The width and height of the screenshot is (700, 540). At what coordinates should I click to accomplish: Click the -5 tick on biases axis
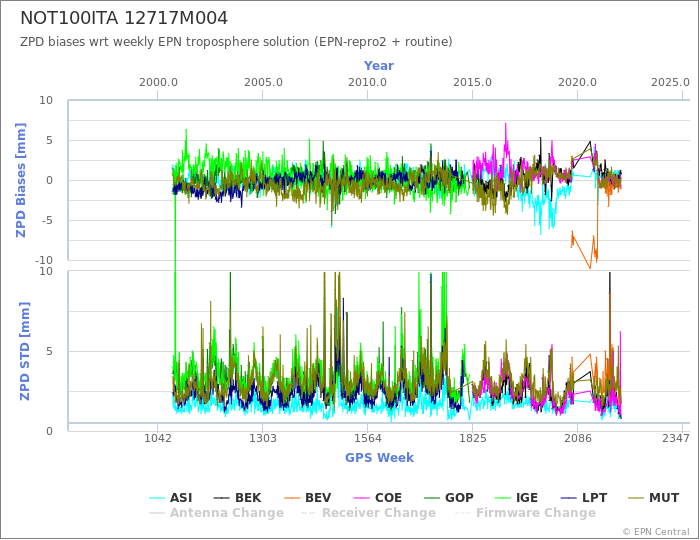pyautogui.click(x=46, y=220)
